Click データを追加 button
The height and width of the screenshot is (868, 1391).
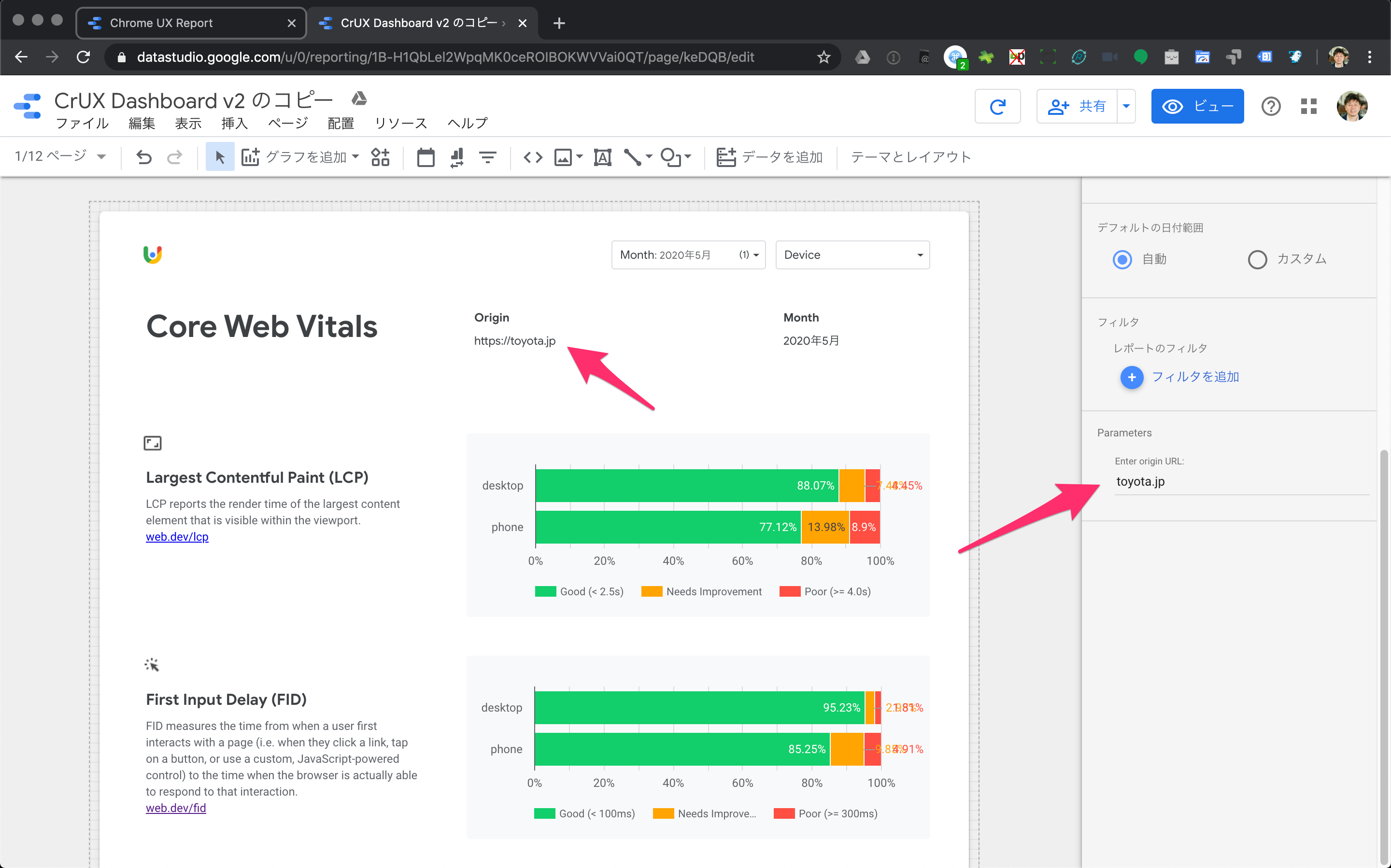click(x=769, y=157)
